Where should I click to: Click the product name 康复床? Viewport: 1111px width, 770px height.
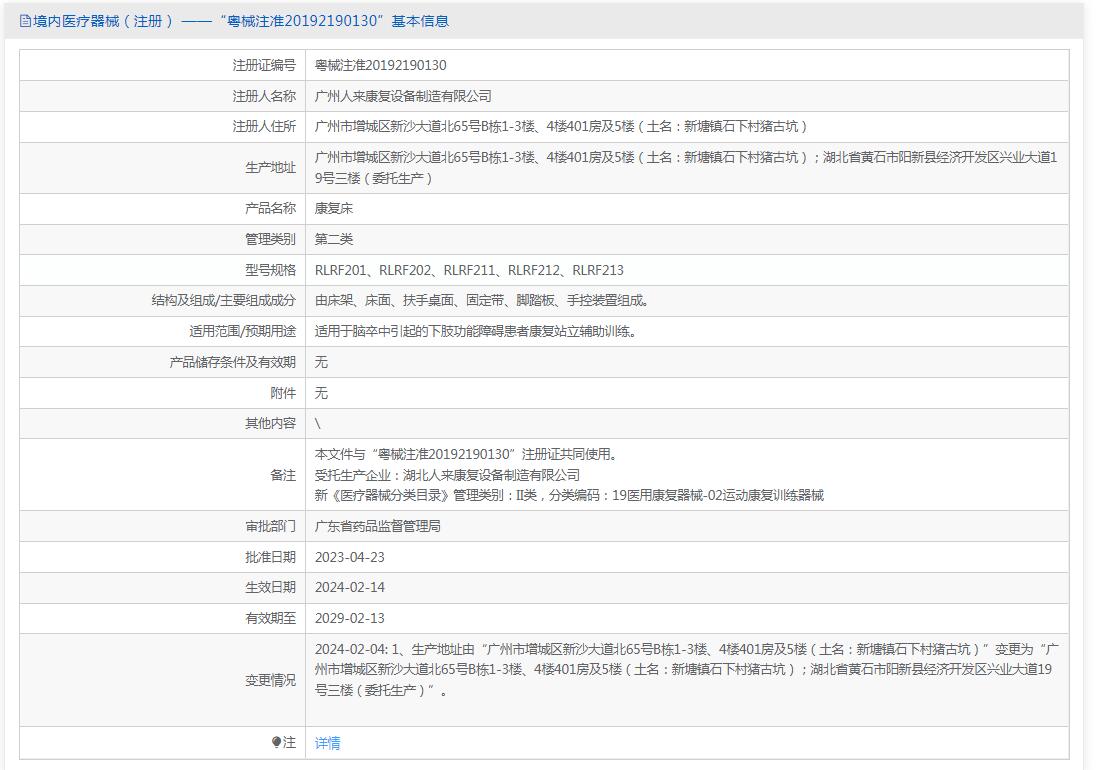point(334,208)
